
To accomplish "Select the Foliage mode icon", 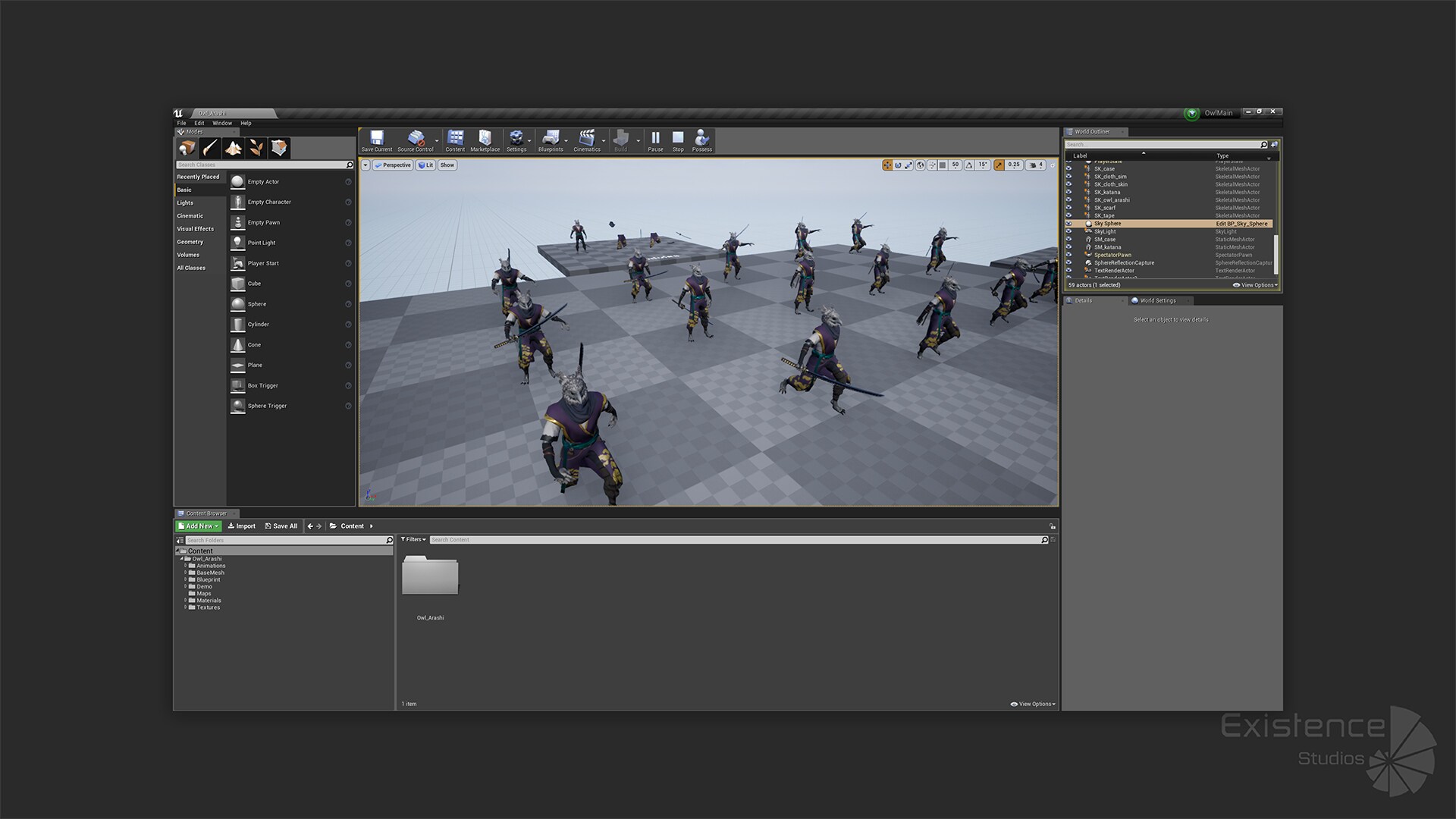I will (256, 148).
